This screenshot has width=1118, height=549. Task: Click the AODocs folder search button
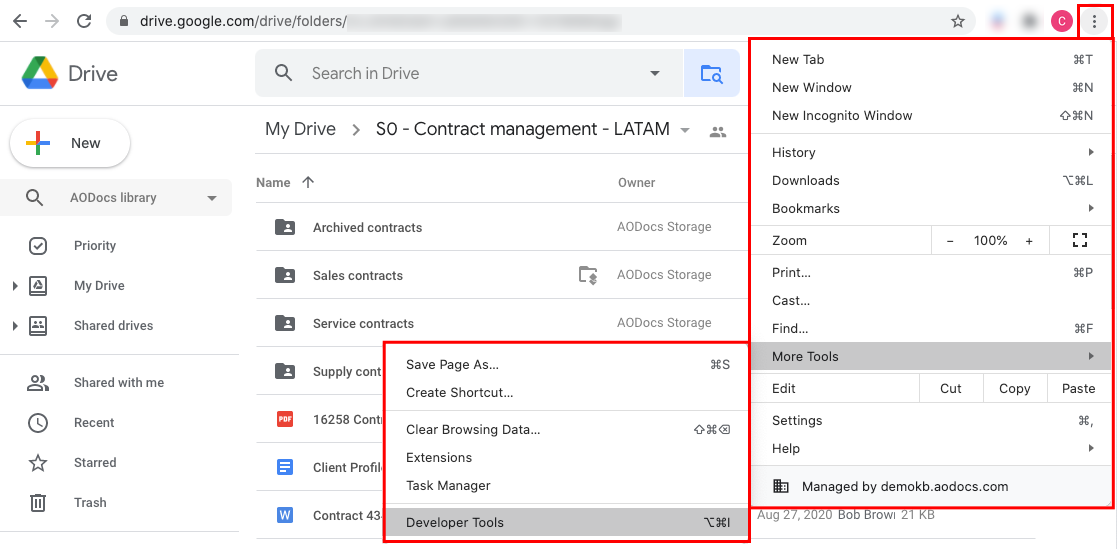[x=712, y=73]
